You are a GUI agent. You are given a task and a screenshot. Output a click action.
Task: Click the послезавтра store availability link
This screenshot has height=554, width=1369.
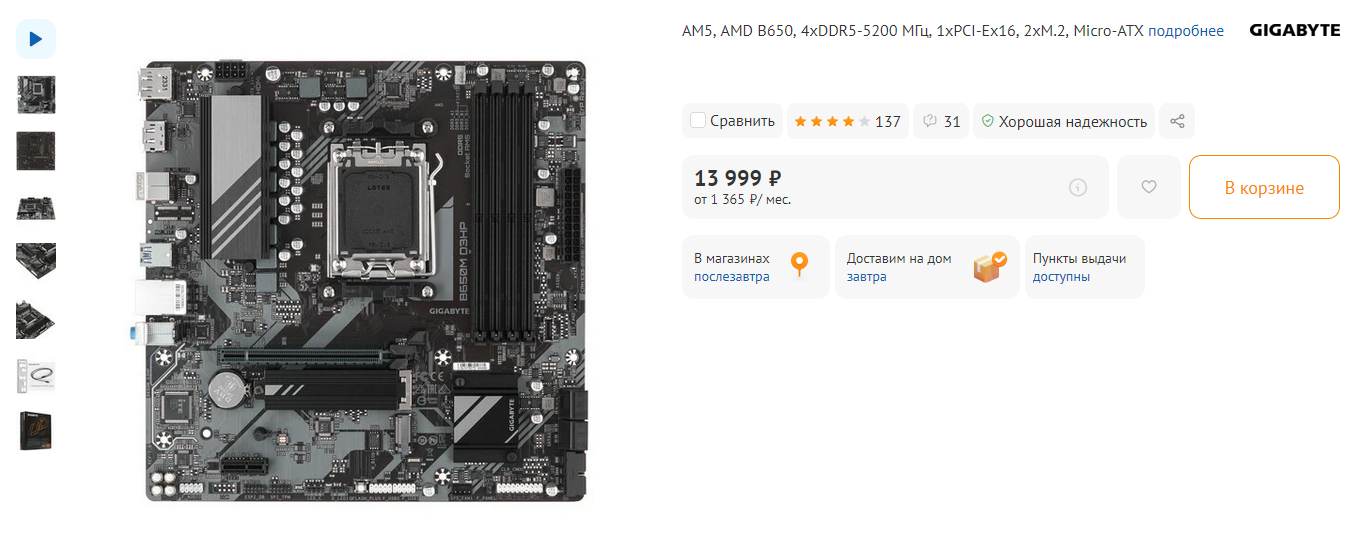[x=732, y=277]
